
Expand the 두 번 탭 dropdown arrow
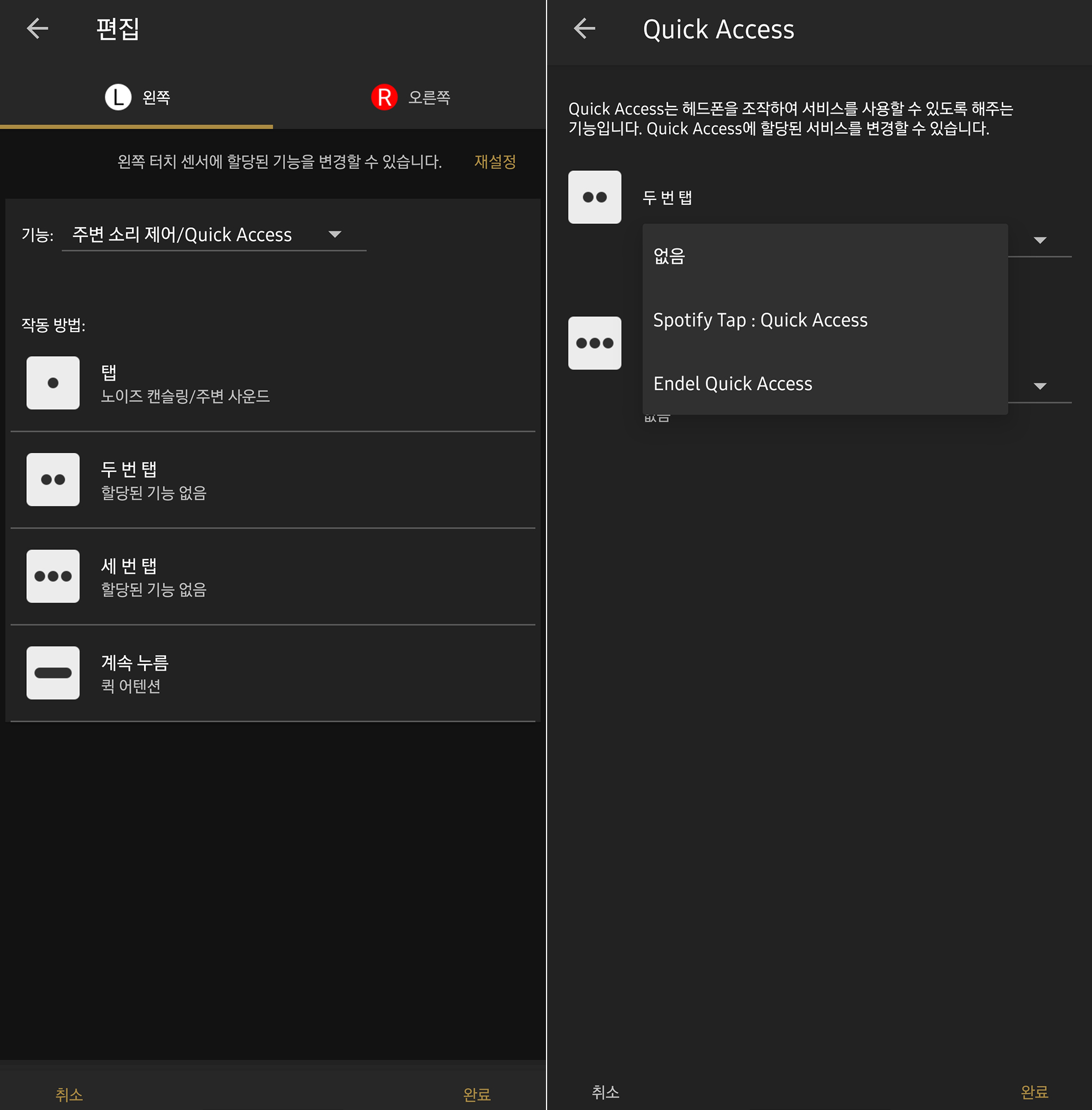1039,240
